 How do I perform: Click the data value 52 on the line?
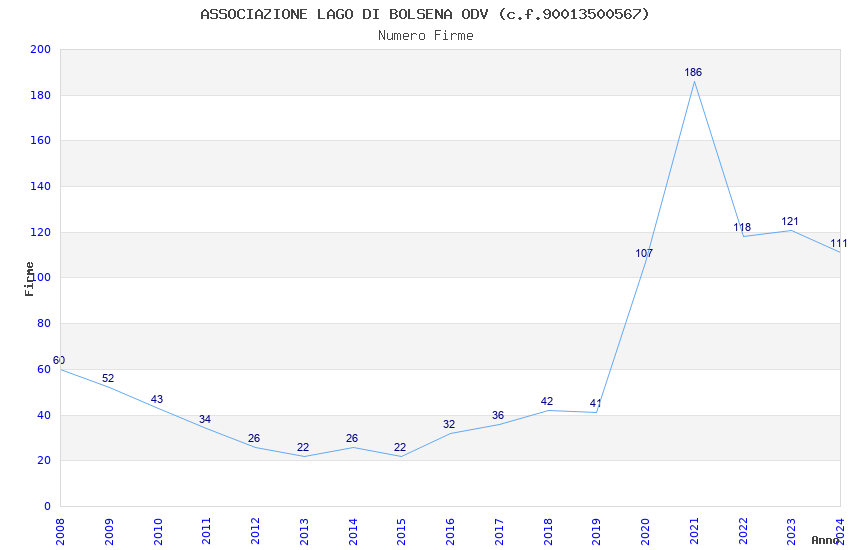pos(108,378)
